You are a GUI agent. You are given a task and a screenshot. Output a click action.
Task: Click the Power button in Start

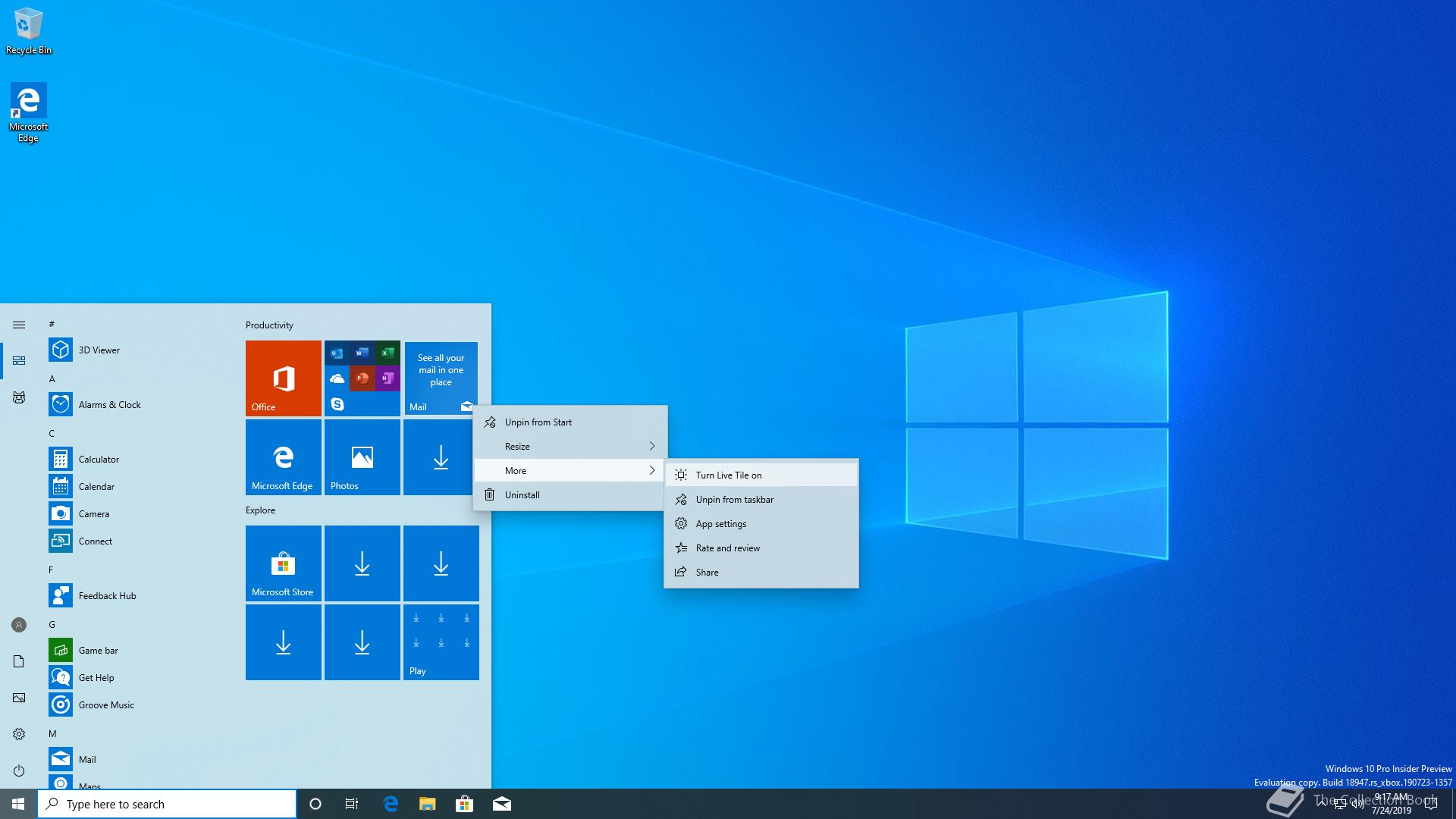pos(19,770)
